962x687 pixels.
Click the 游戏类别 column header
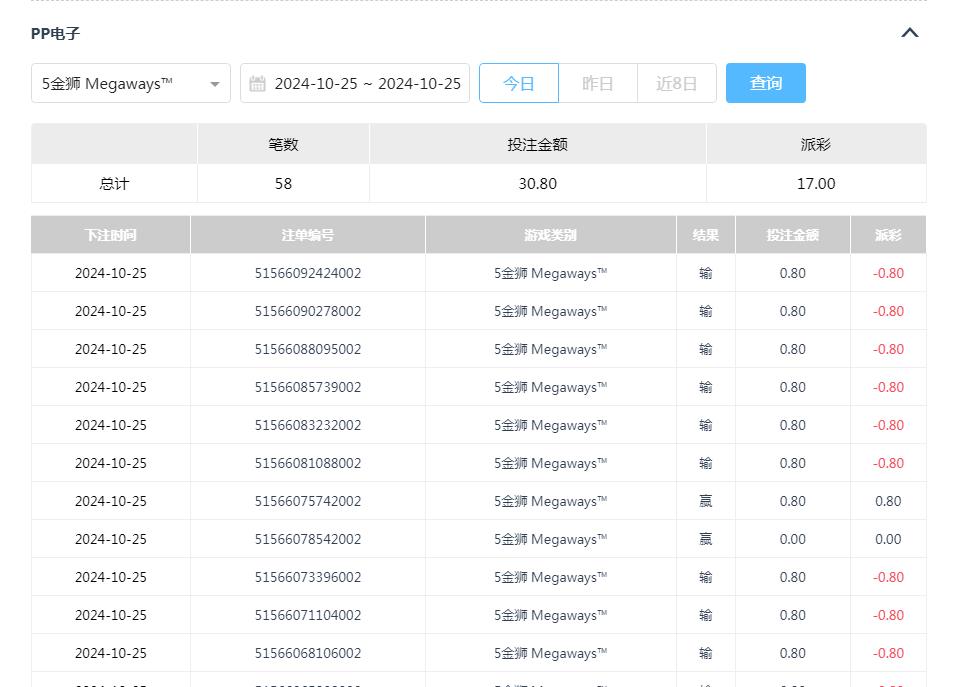(550, 234)
